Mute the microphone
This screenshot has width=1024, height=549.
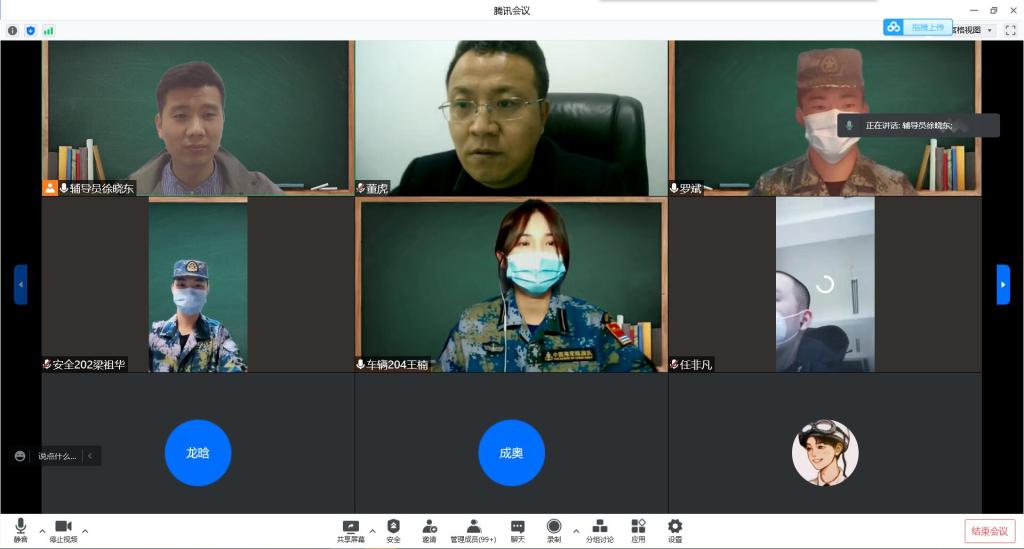click(20, 529)
